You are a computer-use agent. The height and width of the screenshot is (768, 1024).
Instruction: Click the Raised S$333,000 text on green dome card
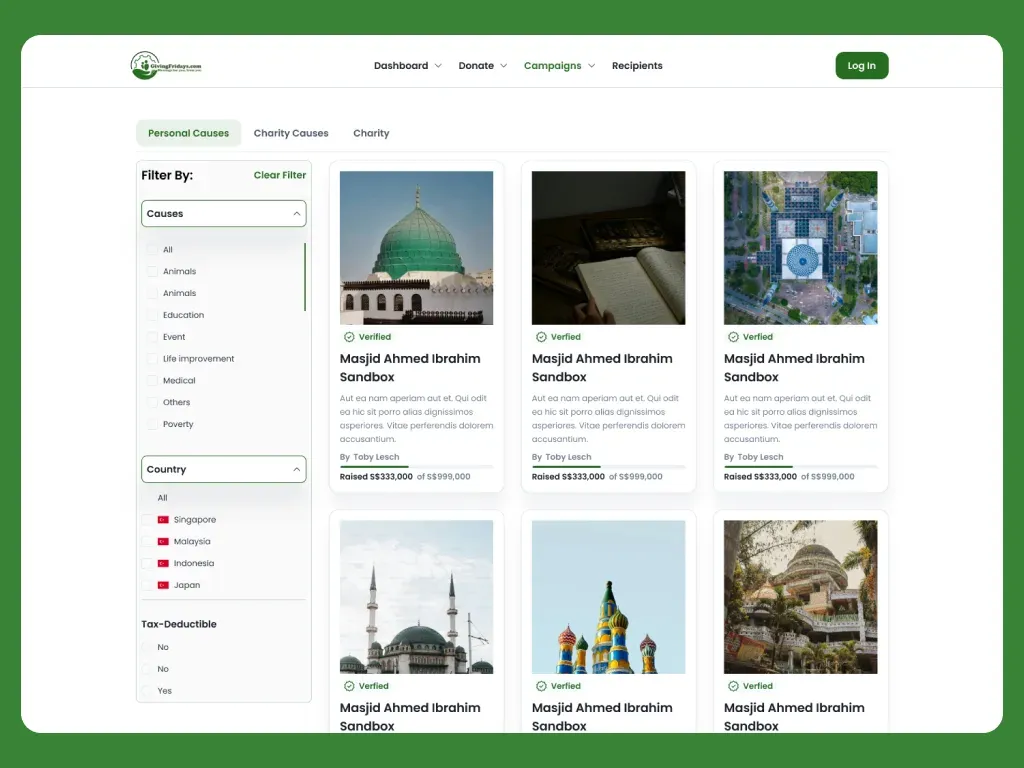tap(376, 477)
